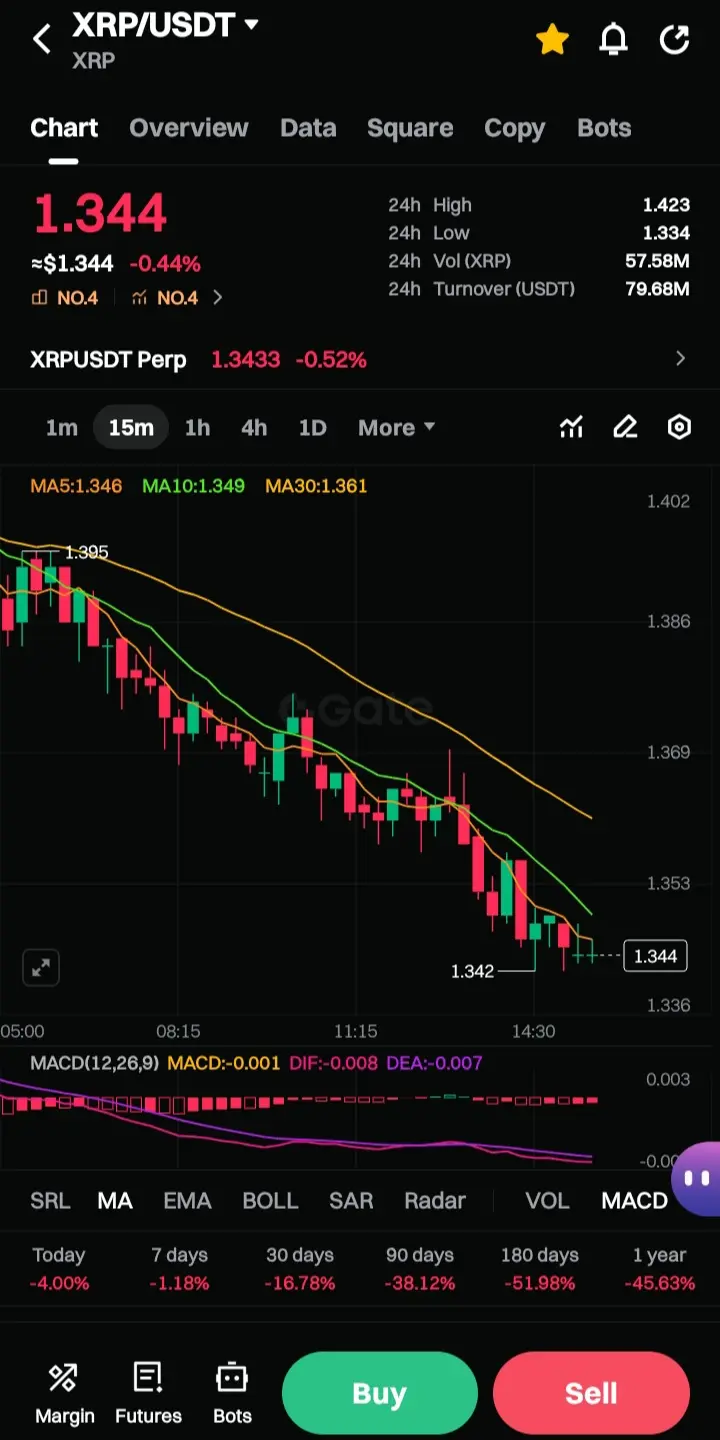The image size is (720, 1440).
Task: Tap the 24h Vol value 57.58M
Action: point(657,261)
